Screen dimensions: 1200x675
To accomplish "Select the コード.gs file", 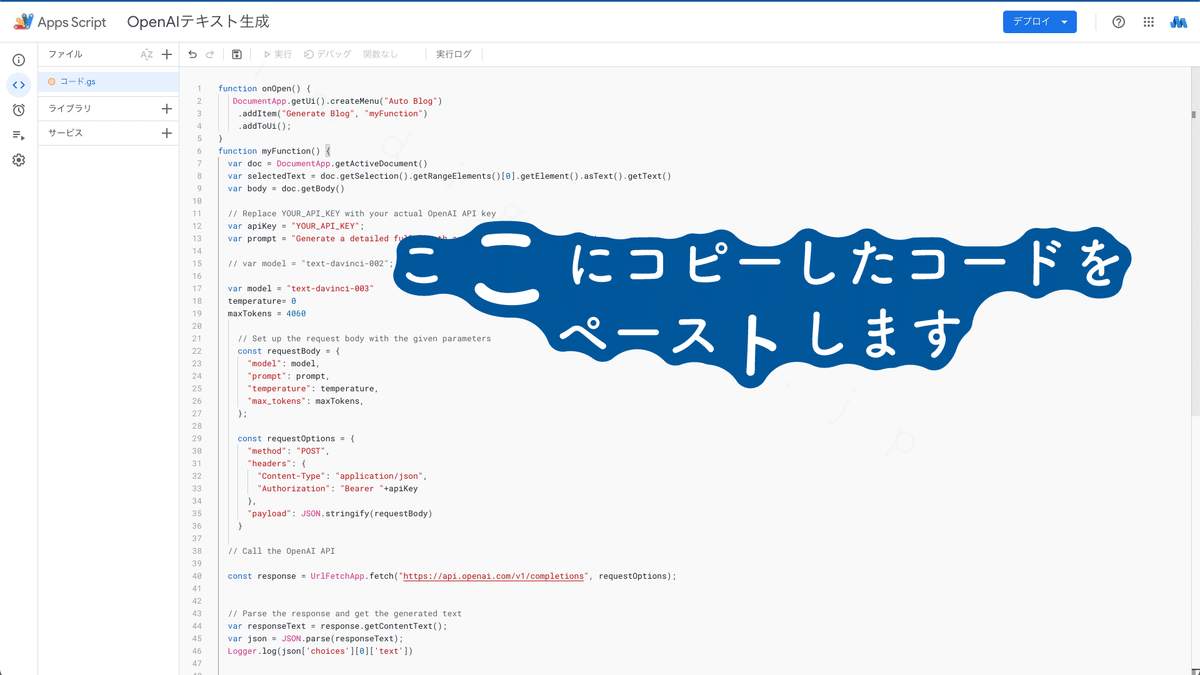I will (x=108, y=82).
